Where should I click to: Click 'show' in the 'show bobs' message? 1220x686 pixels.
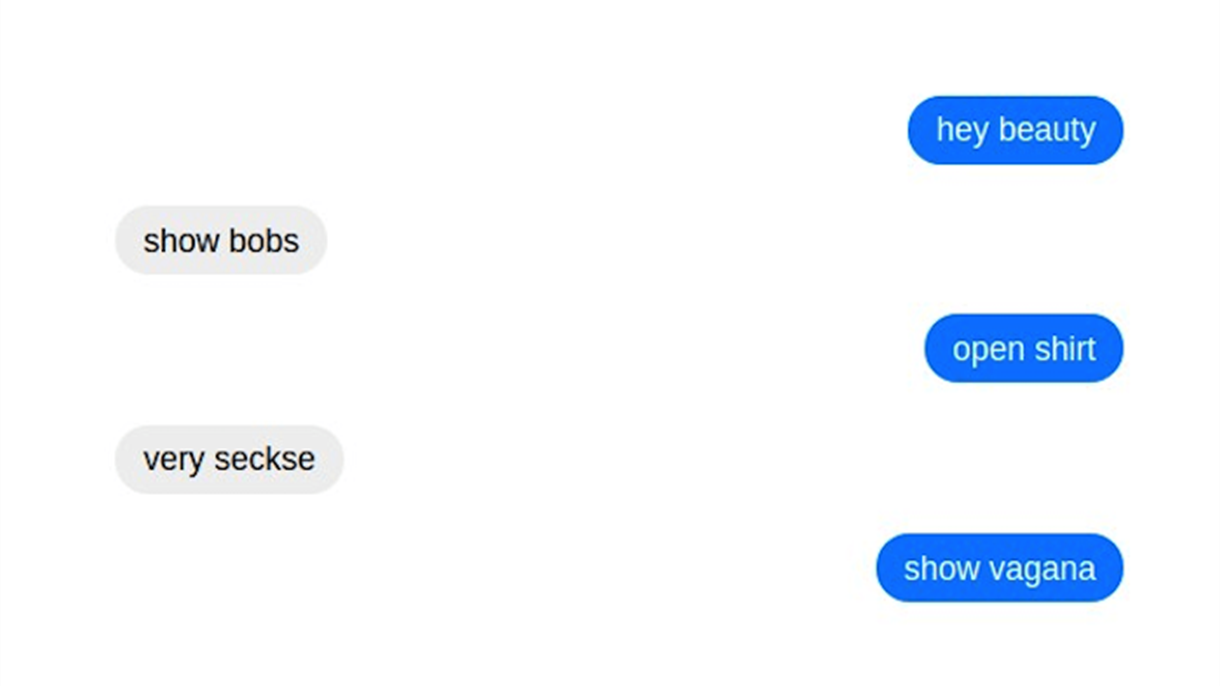coord(181,241)
